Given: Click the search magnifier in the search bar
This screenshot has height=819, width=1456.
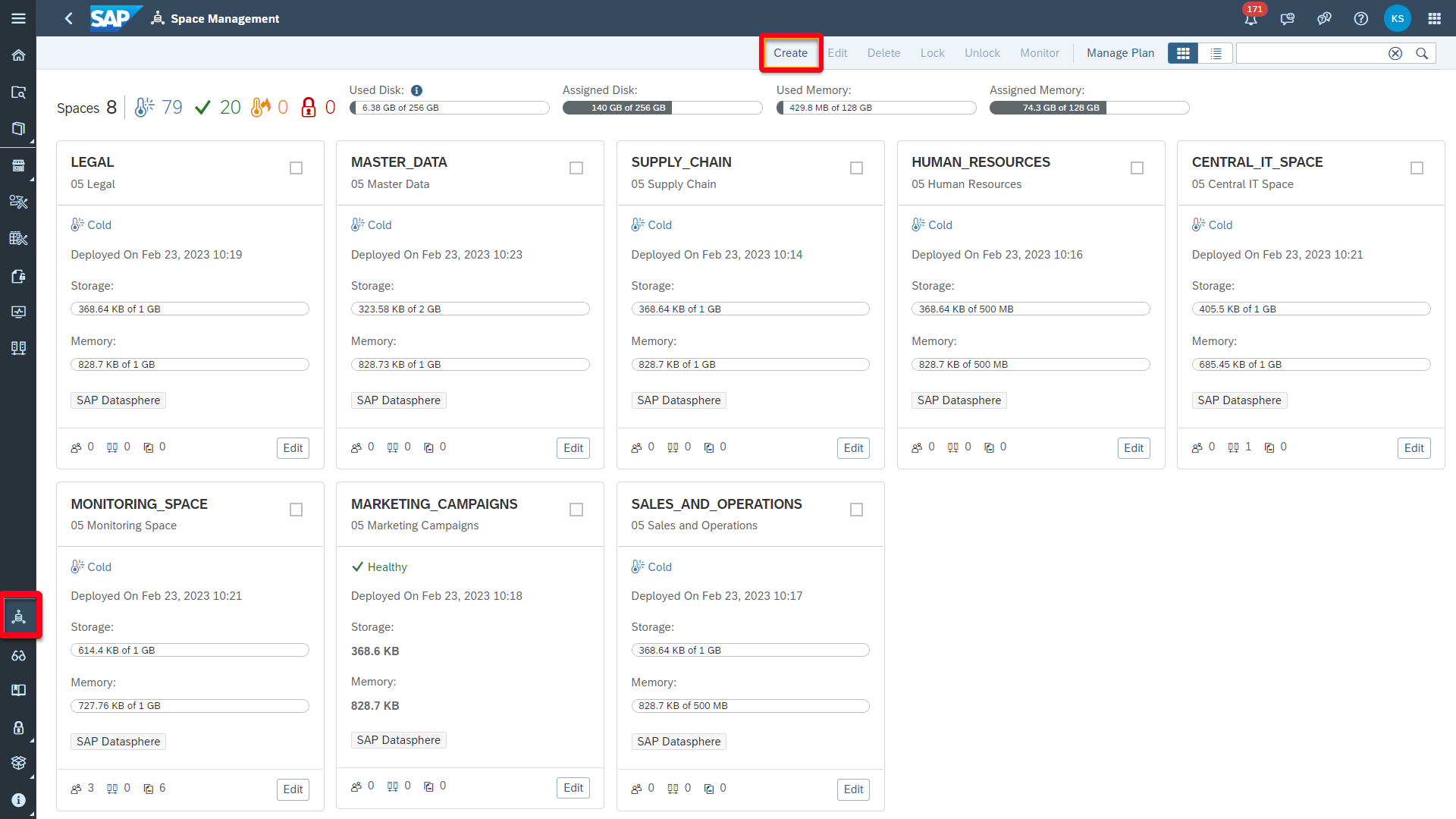Looking at the screenshot, I should [x=1422, y=53].
